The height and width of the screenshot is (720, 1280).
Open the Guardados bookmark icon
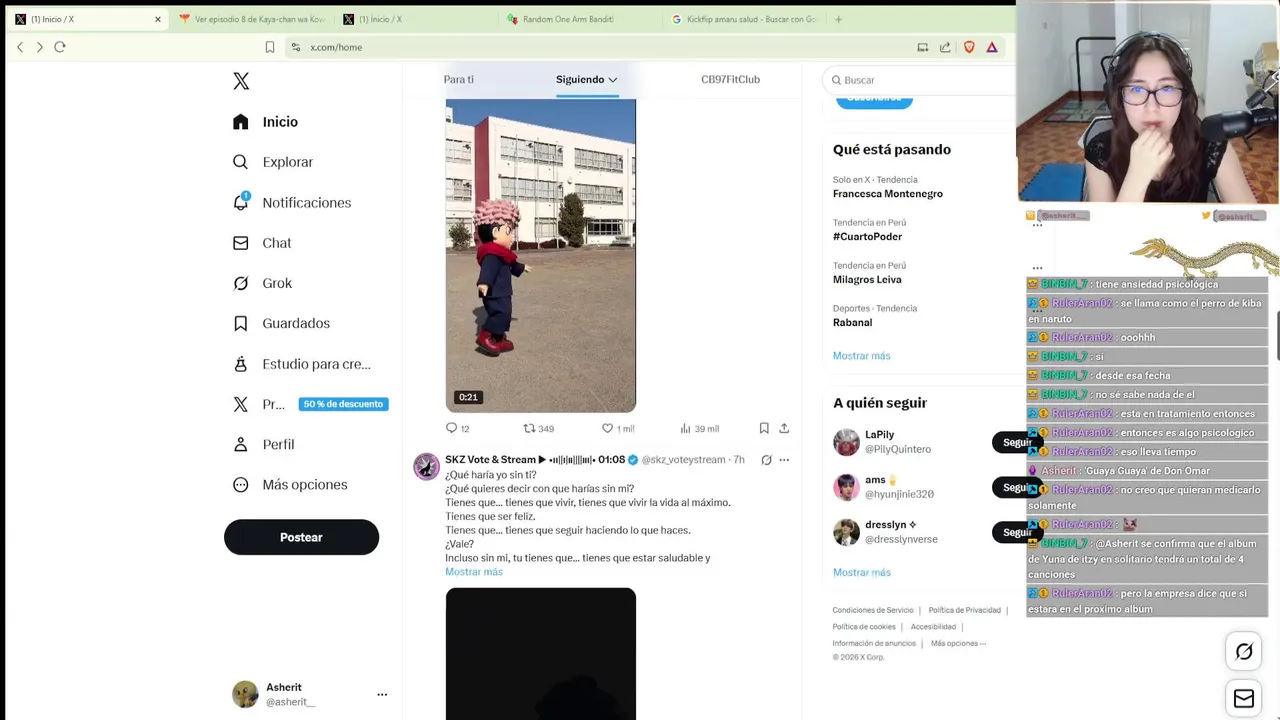(240, 323)
